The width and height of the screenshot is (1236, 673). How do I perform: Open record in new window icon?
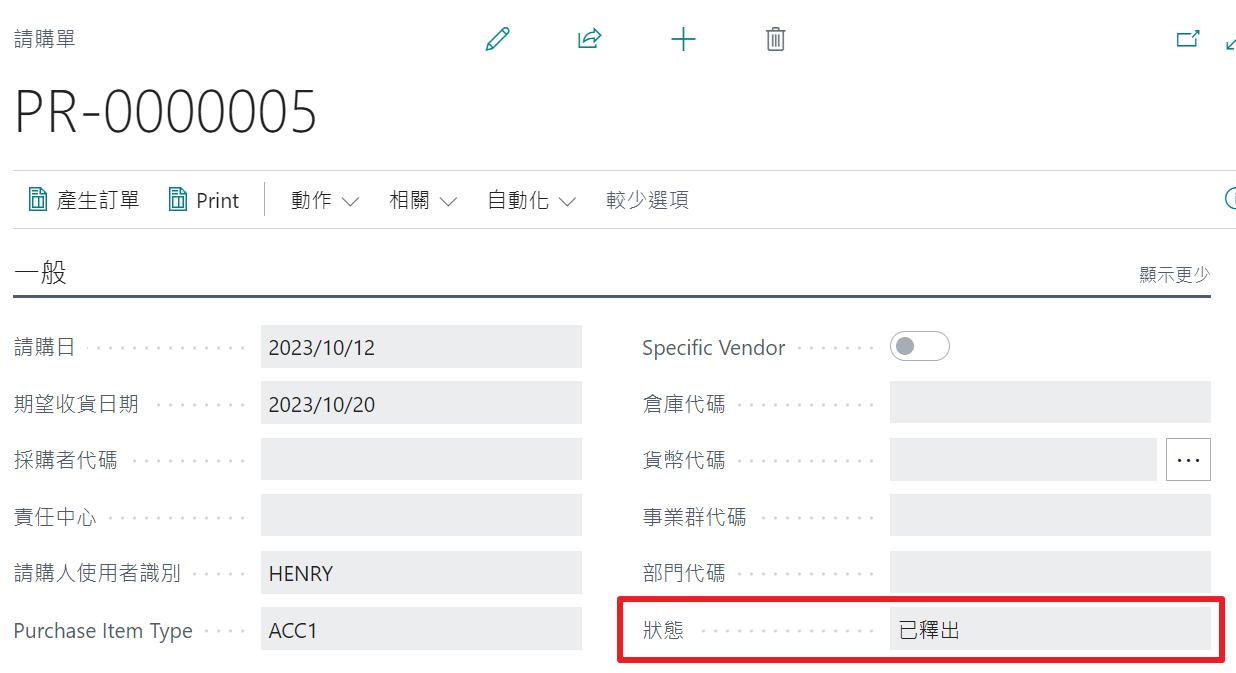1188,39
